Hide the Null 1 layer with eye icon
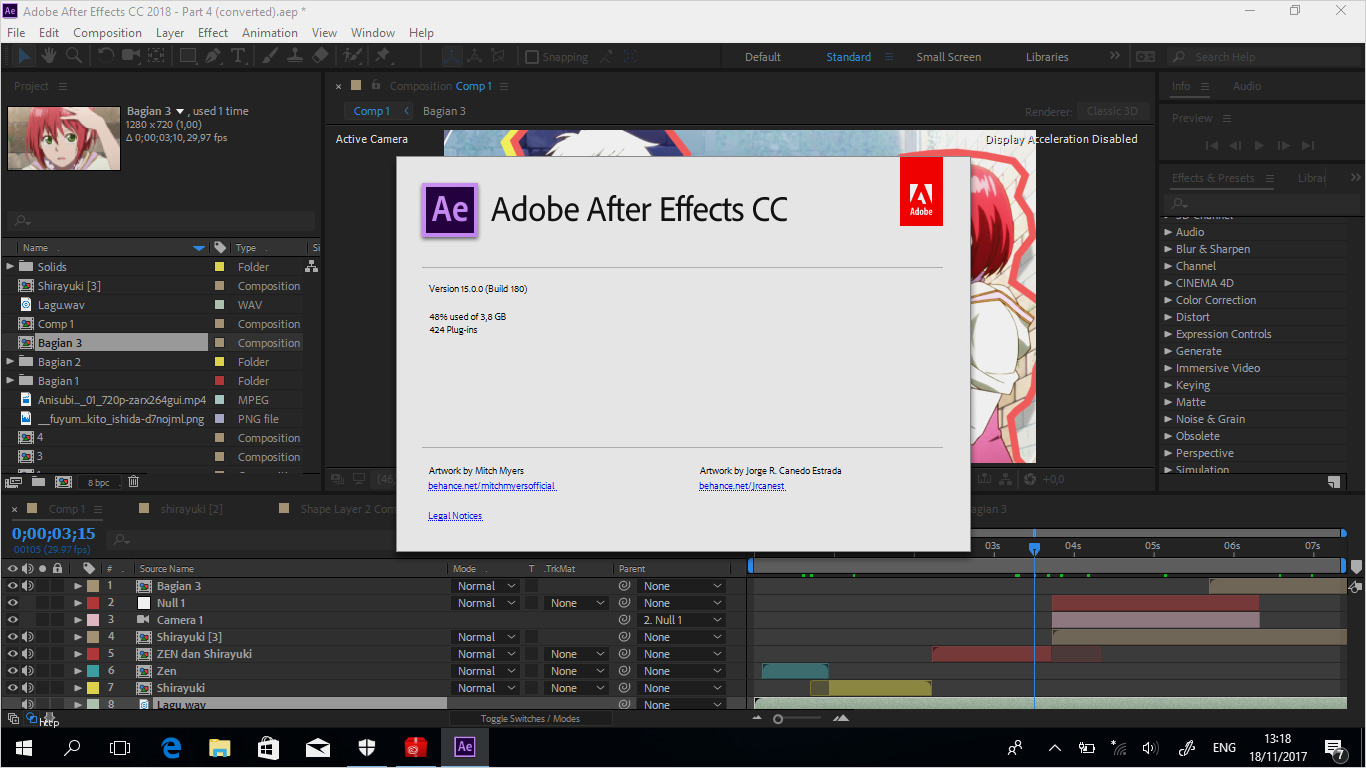 click(x=13, y=603)
